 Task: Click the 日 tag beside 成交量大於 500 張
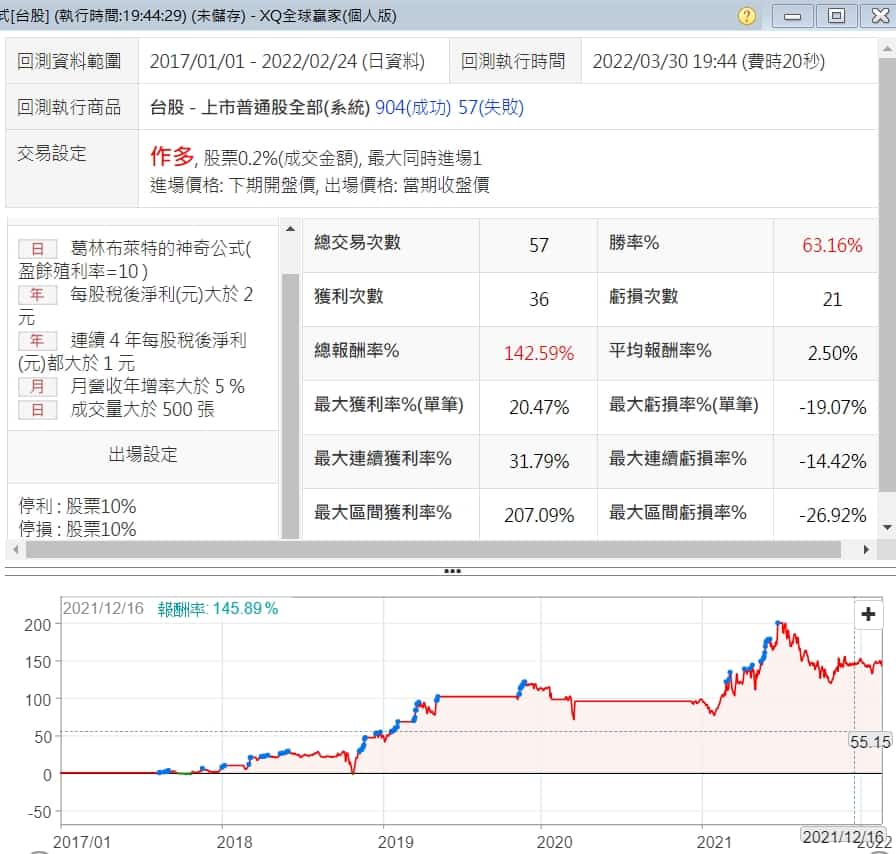[38, 409]
